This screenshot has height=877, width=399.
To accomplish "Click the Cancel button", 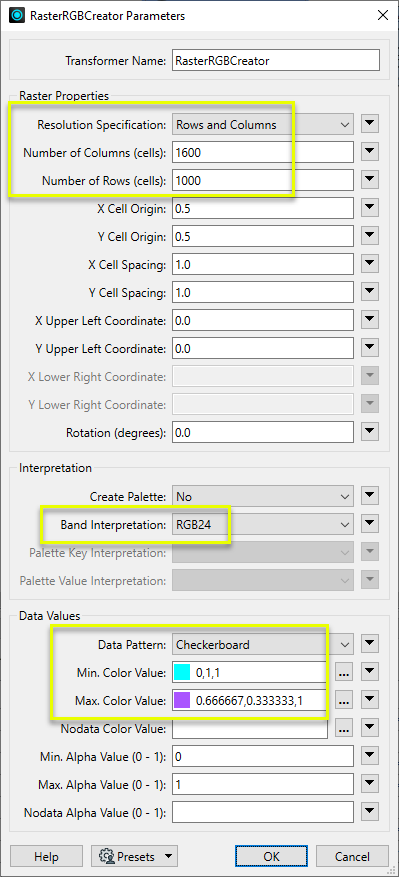I will point(353,856).
